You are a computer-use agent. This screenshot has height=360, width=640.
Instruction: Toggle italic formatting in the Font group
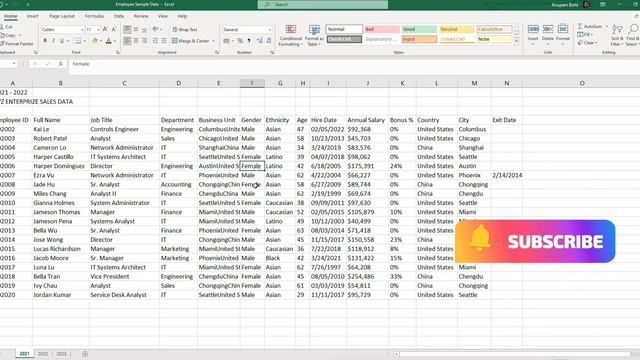53,41
